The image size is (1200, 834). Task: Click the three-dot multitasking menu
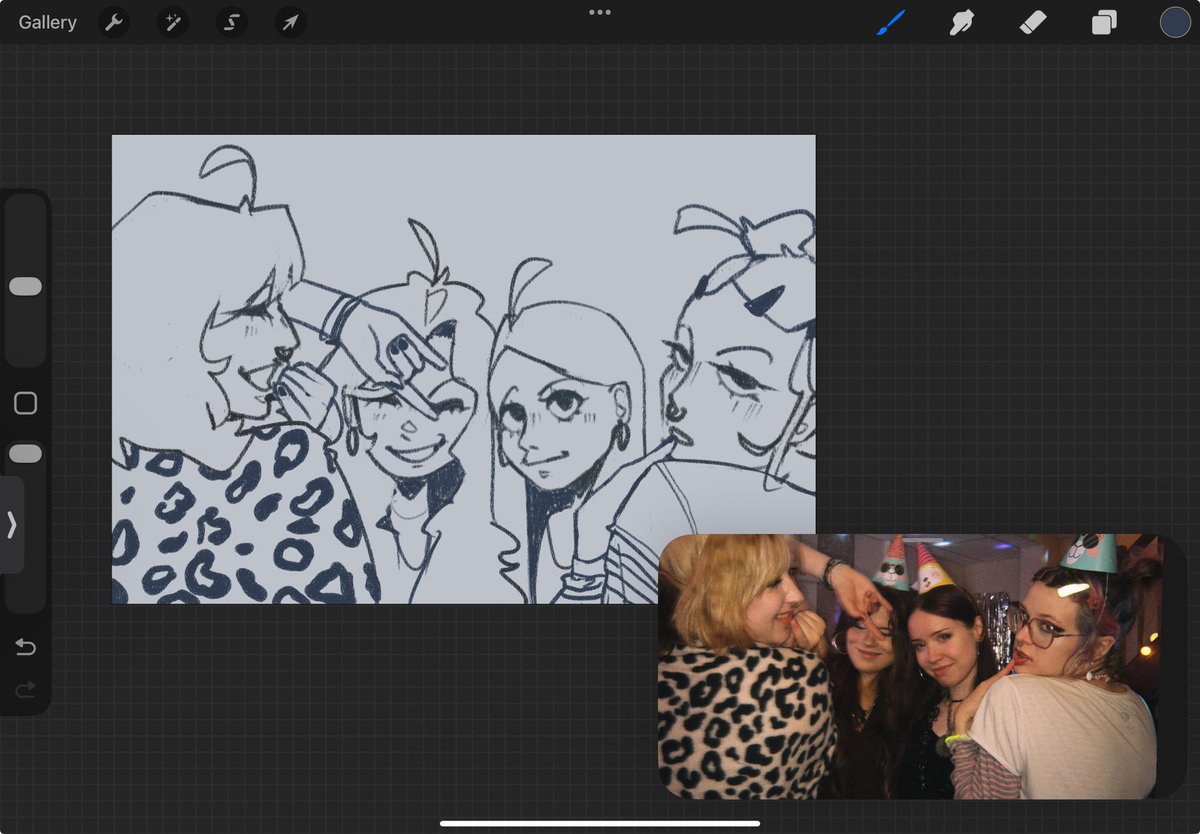[x=600, y=12]
